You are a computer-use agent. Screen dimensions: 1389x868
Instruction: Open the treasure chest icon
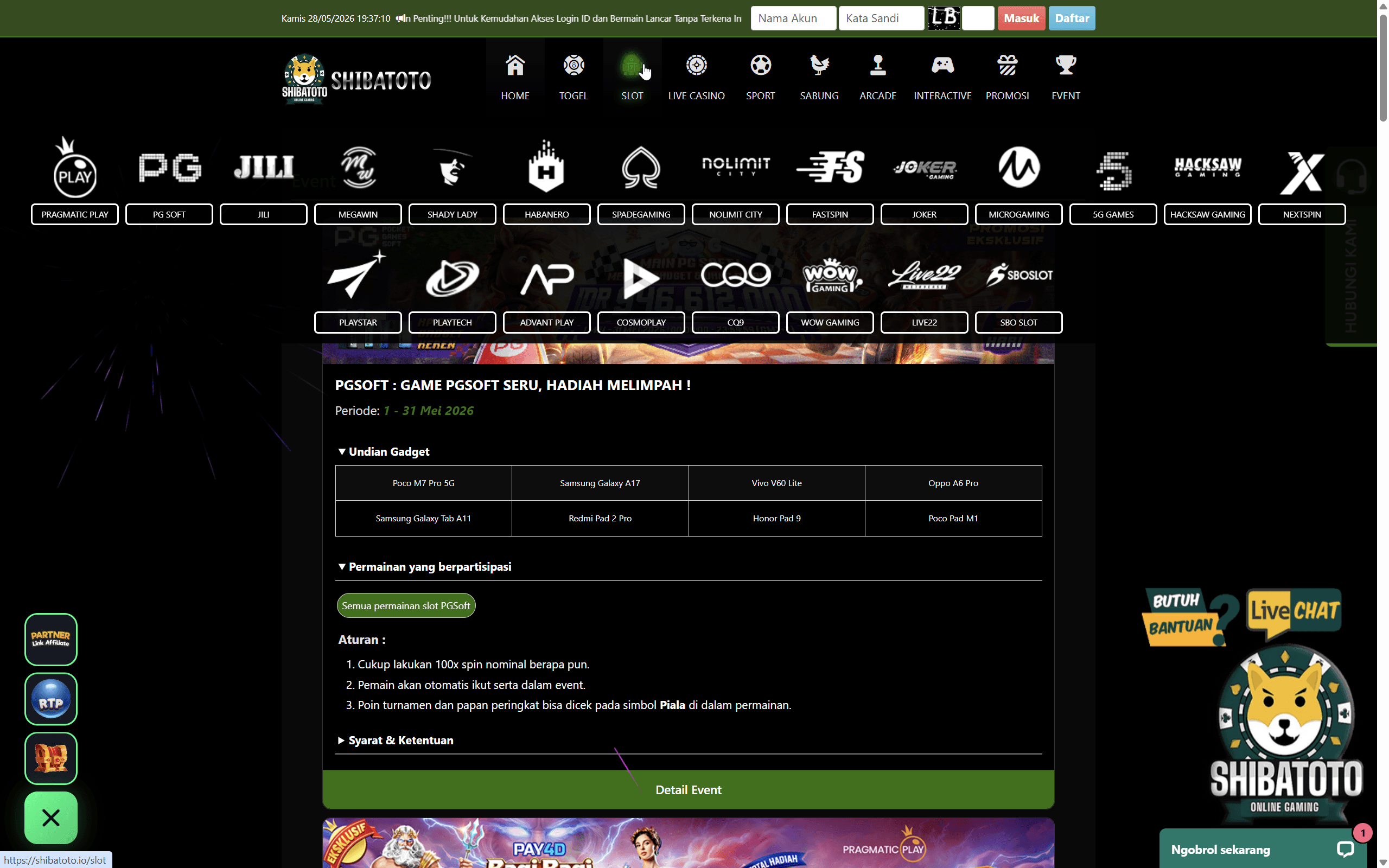pos(51,758)
